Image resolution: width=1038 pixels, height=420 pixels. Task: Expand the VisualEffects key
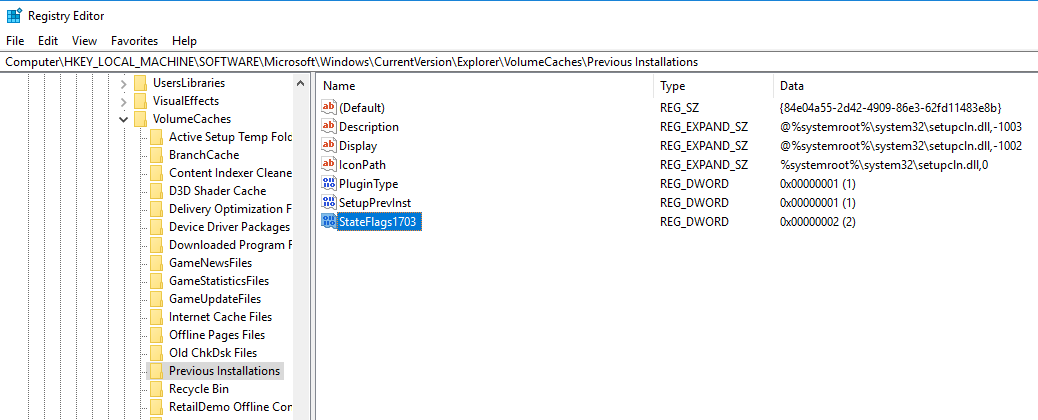pos(123,101)
